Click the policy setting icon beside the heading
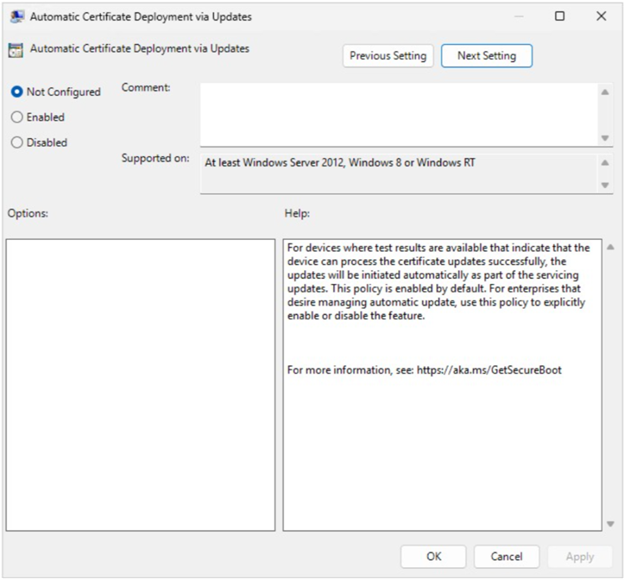 click(15, 49)
